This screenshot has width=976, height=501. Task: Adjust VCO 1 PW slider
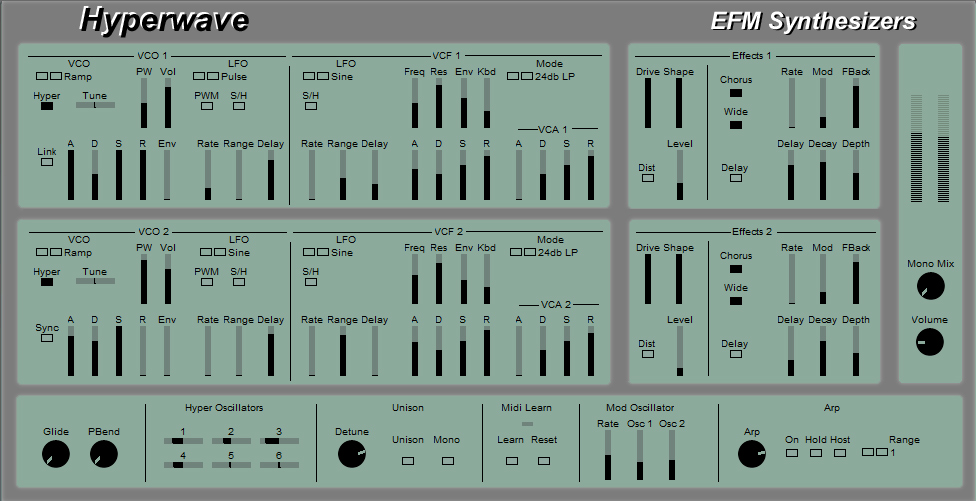click(x=144, y=103)
